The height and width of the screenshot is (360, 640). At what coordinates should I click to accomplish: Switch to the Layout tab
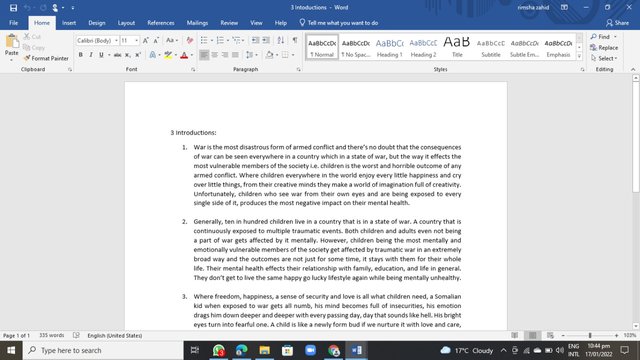click(x=126, y=23)
